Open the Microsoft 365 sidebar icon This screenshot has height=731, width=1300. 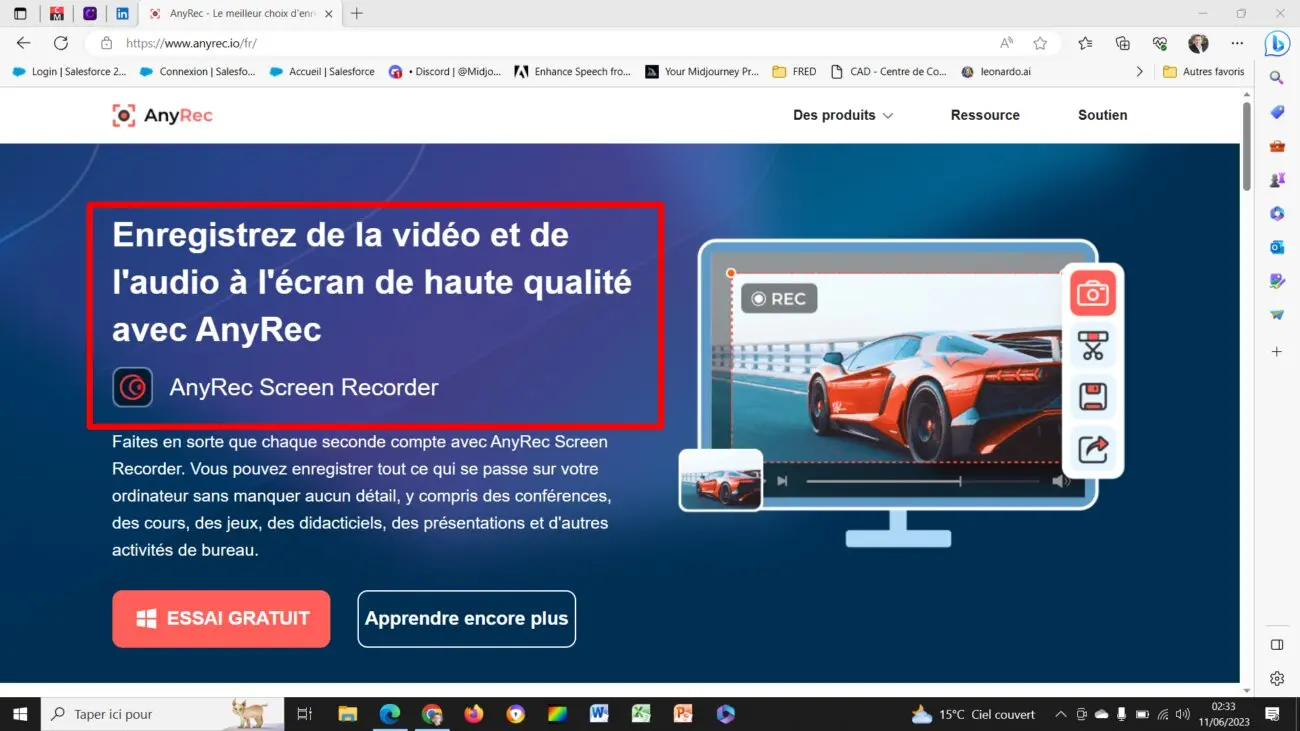pyautogui.click(x=1277, y=214)
